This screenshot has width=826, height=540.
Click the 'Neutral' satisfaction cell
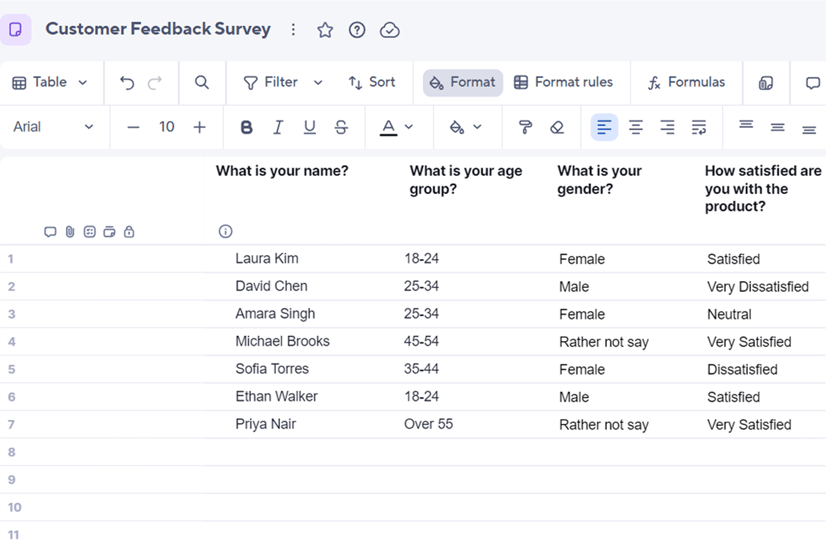point(729,315)
